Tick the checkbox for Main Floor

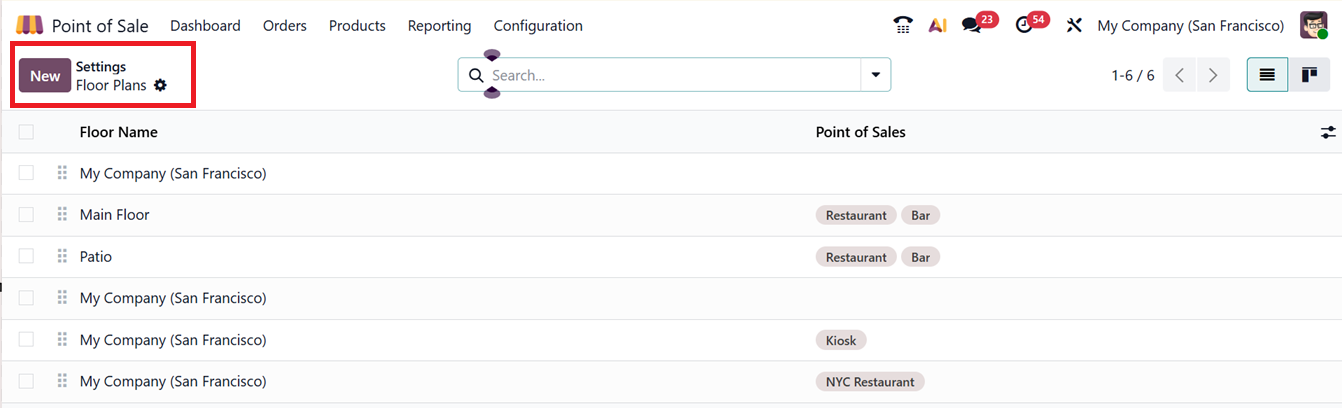[26, 215]
